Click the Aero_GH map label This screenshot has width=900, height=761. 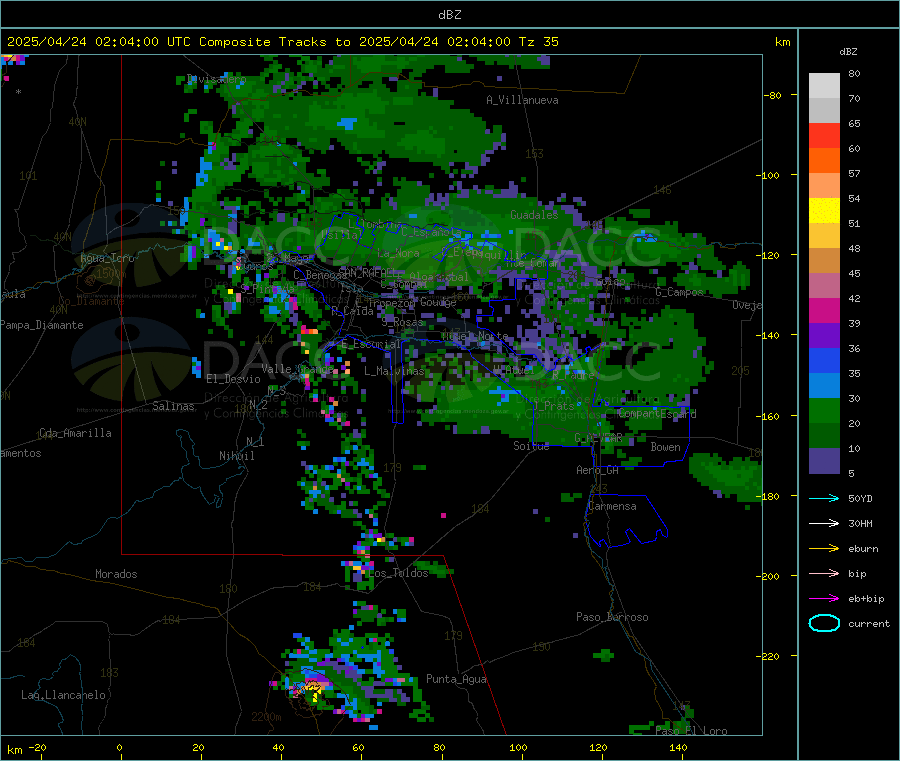[x=598, y=470]
